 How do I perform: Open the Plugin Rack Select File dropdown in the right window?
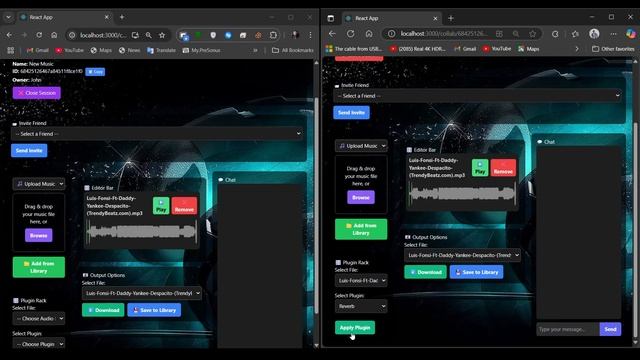coord(361,280)
